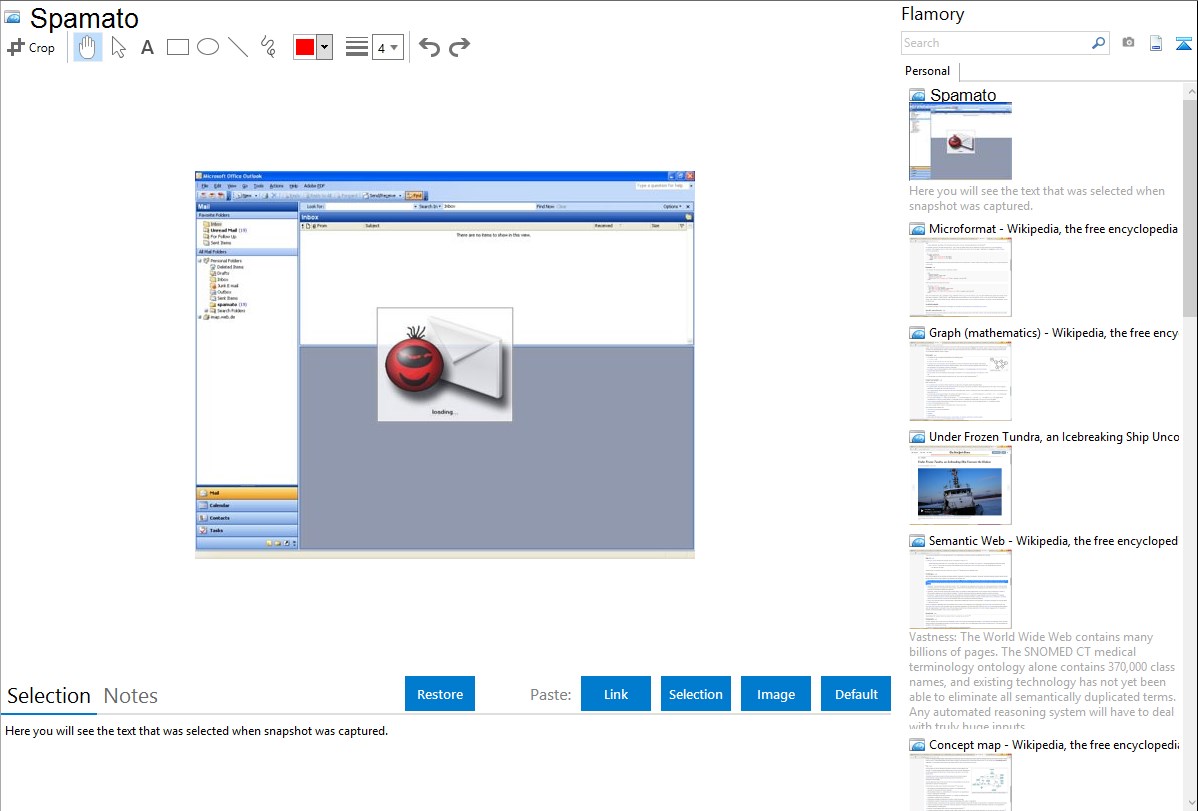Open the Microformat Wikipedia snapshot thumbnail
Screen dimensions: 1198x811
click(x=960, y=276)
